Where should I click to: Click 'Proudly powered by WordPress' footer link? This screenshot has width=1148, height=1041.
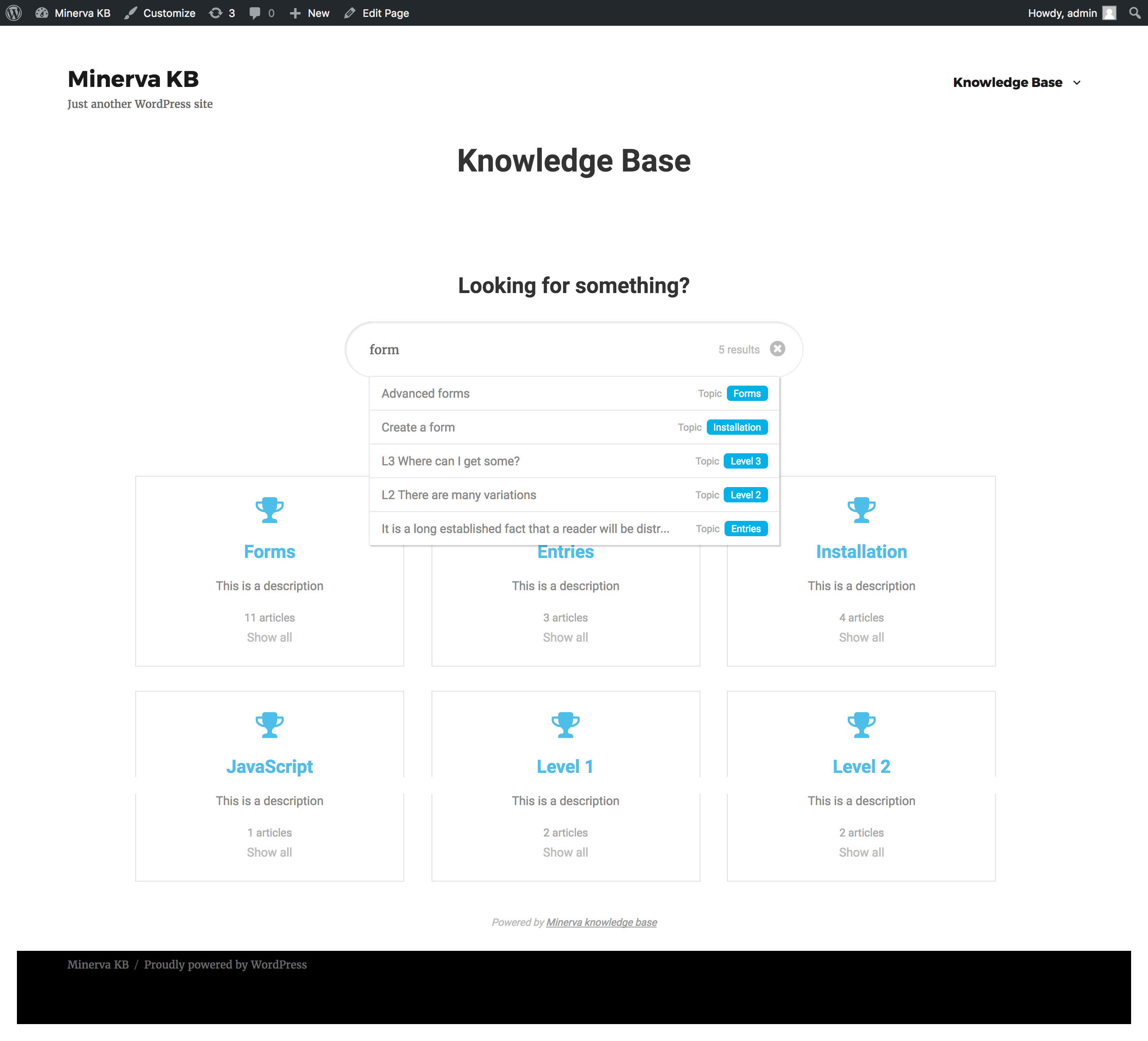coord(225,965)
